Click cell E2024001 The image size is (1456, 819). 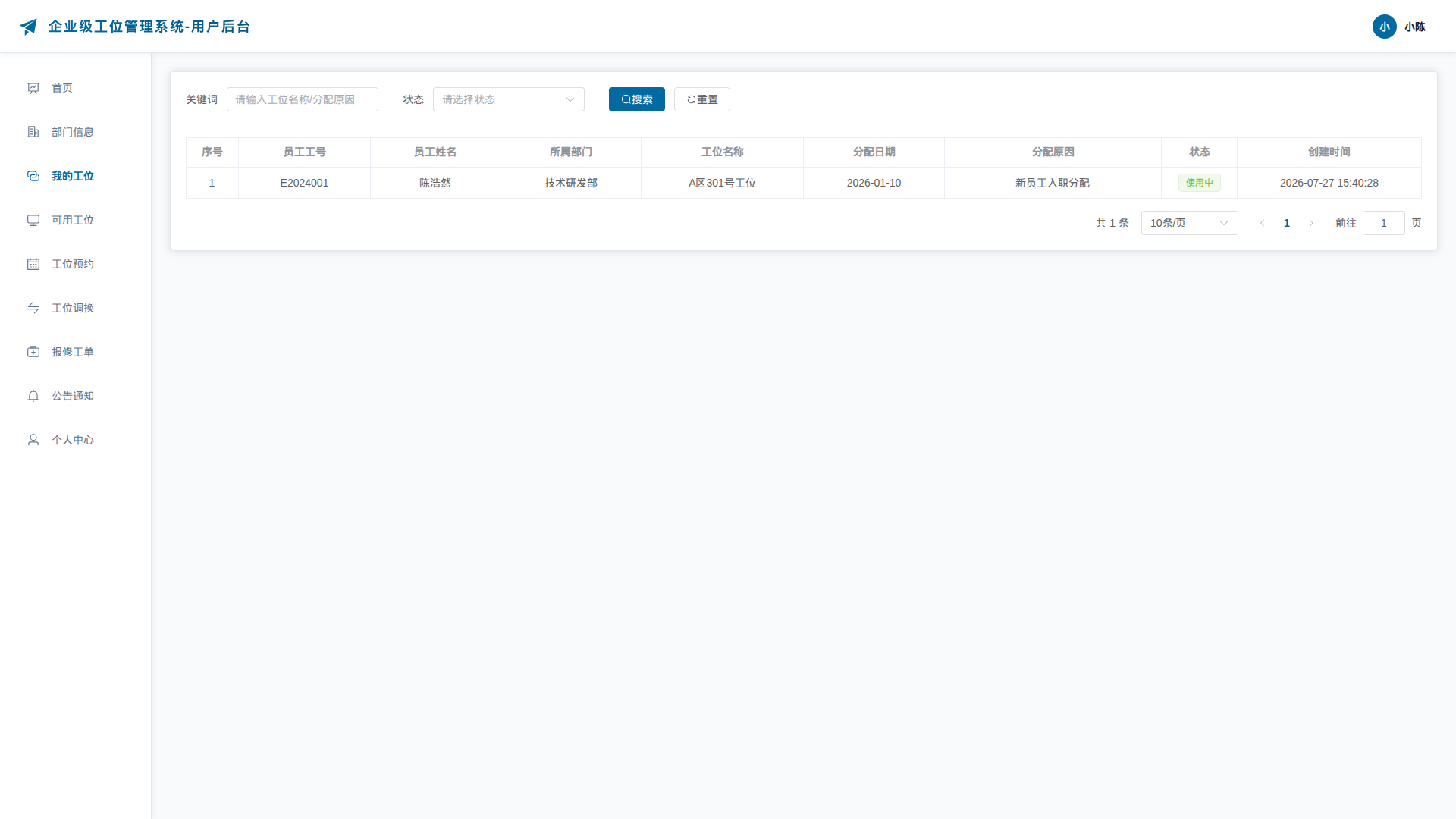(304, 183)
